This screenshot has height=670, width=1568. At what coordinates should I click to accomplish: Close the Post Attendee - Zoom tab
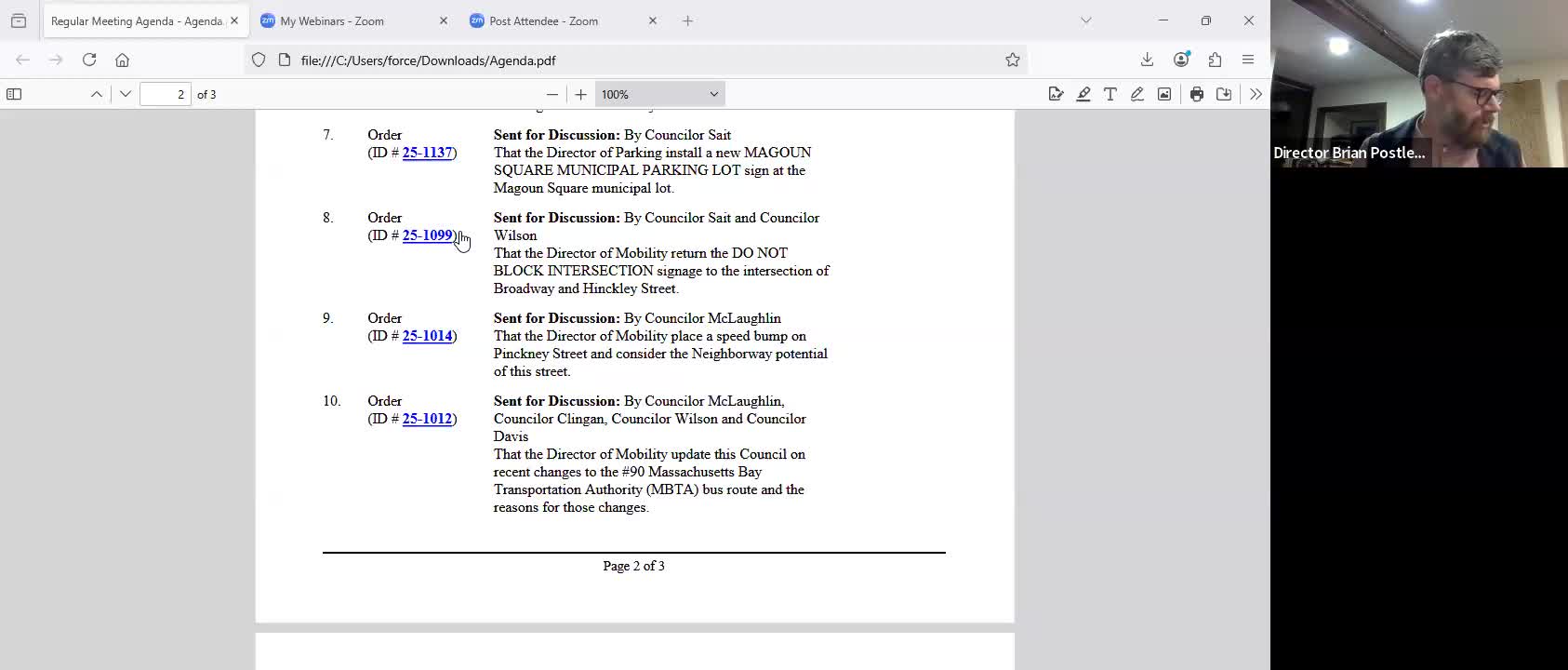[653, 20]
